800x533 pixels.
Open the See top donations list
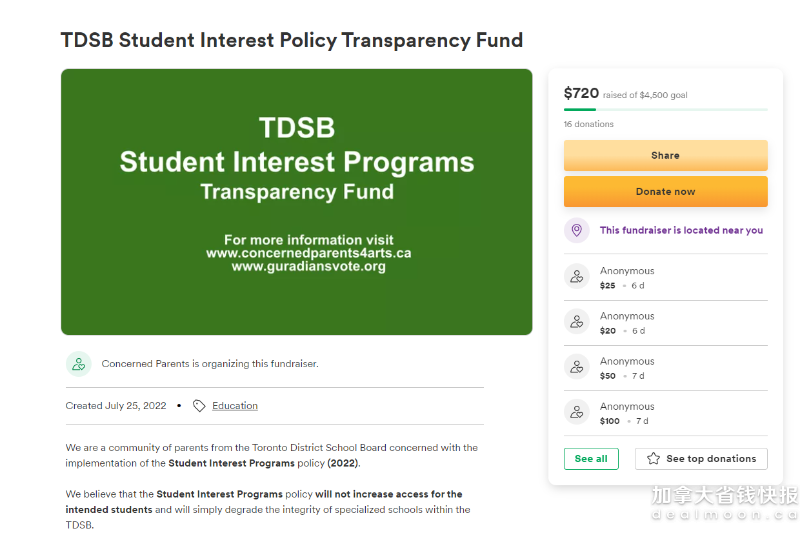tap(701, 459)
